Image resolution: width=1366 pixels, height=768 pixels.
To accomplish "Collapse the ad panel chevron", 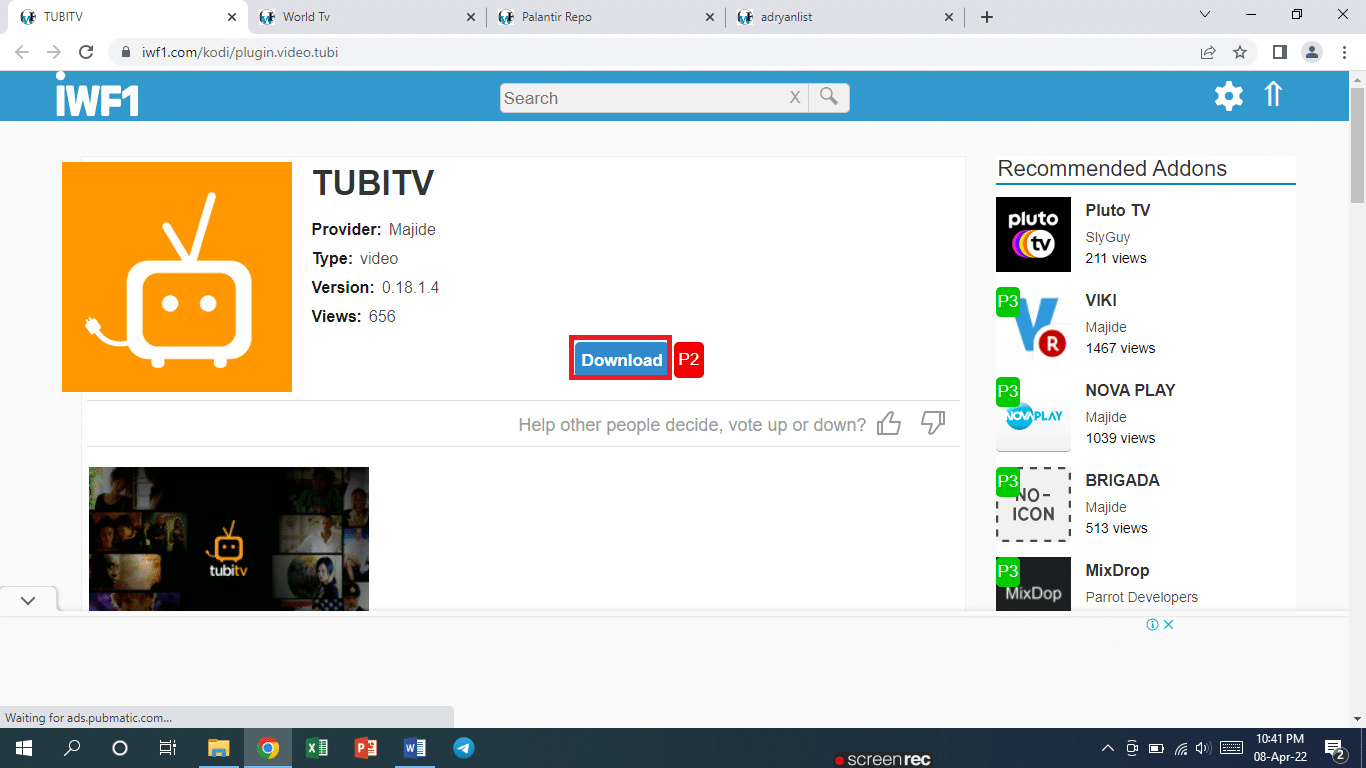I will click(x=28, y=600).
